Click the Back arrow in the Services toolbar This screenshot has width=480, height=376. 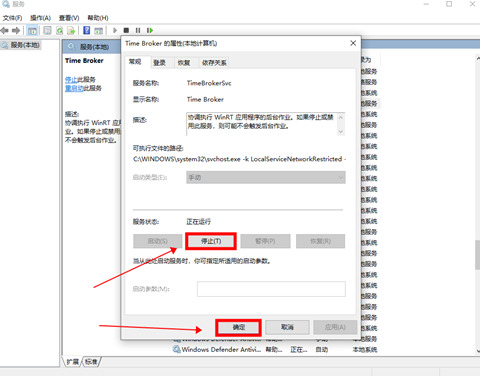(x=5, y=31)
